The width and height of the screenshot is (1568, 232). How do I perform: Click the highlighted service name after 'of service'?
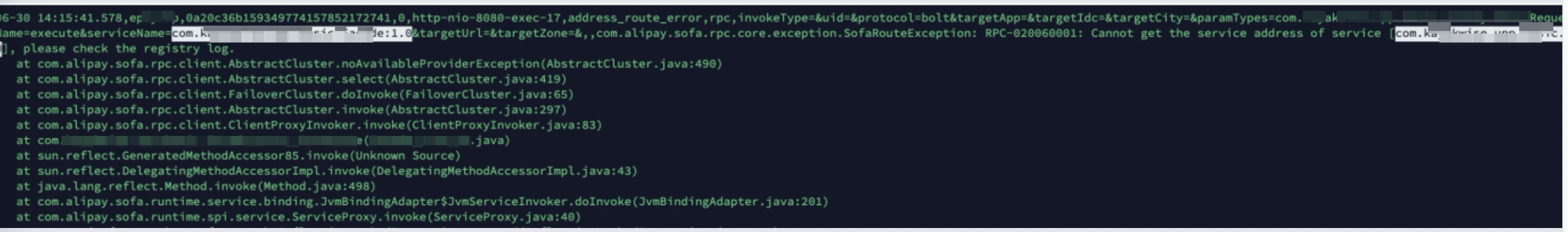tap(1479, 34)
